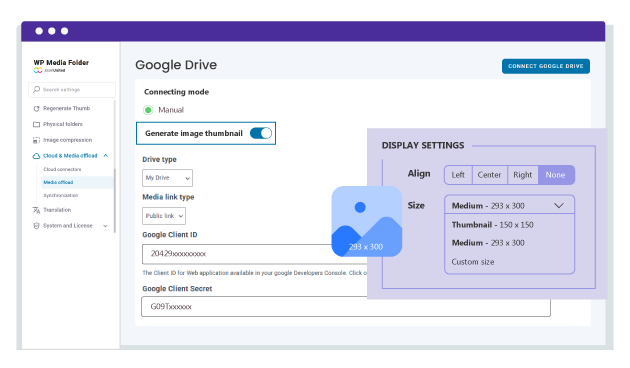
Task: Open Translation settings
Action: 57,210
